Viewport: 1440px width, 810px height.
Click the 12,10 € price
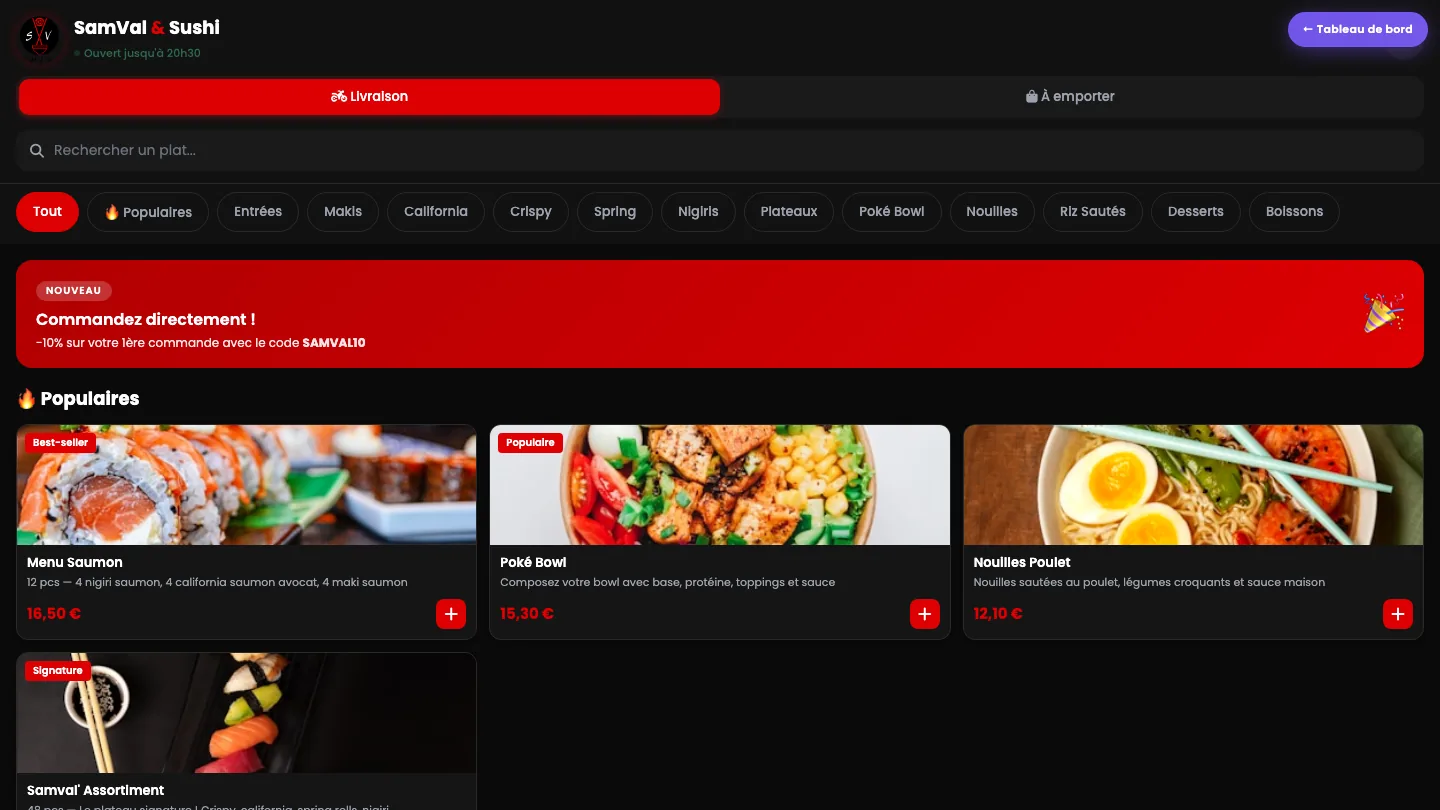(998, 614)
